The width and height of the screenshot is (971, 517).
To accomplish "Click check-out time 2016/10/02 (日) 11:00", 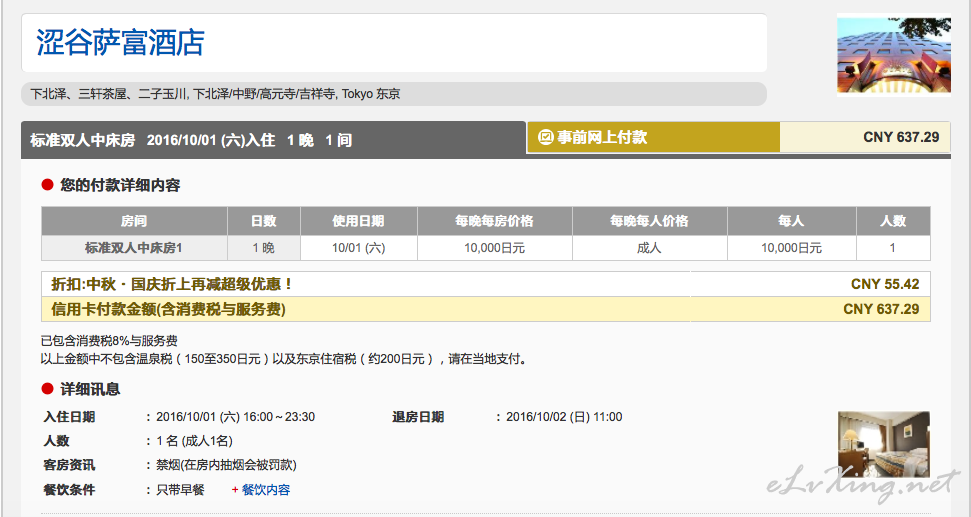I will click(x=564, y=417).
